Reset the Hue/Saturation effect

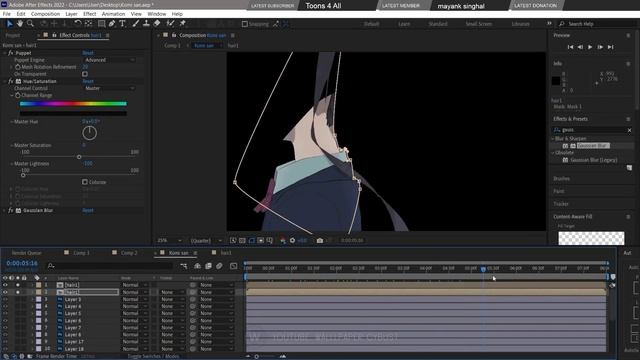[x=88, y=81]
